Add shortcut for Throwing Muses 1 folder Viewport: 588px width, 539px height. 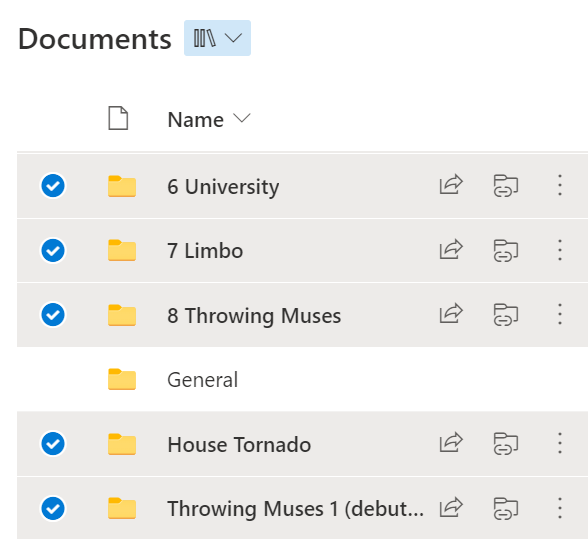click(x=506, y=509)
